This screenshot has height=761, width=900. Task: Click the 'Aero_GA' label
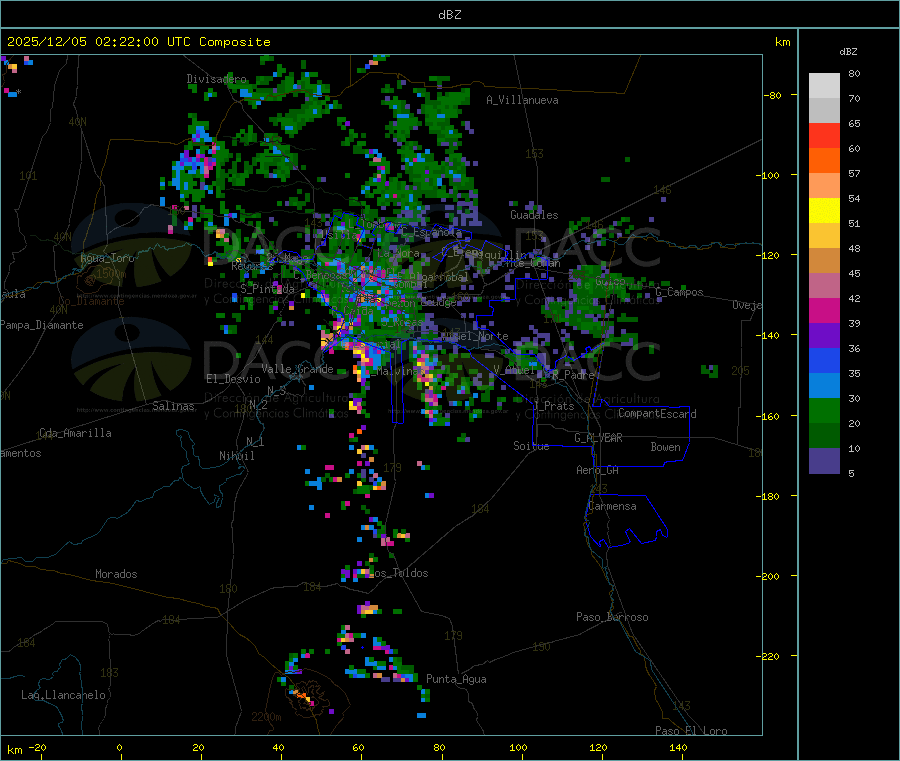pyautogui.click(x=597, y=470)
